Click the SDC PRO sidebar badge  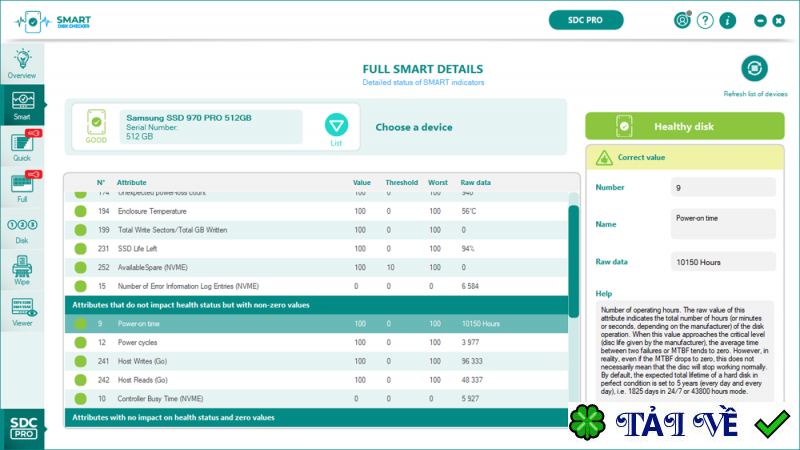(23, 429)
